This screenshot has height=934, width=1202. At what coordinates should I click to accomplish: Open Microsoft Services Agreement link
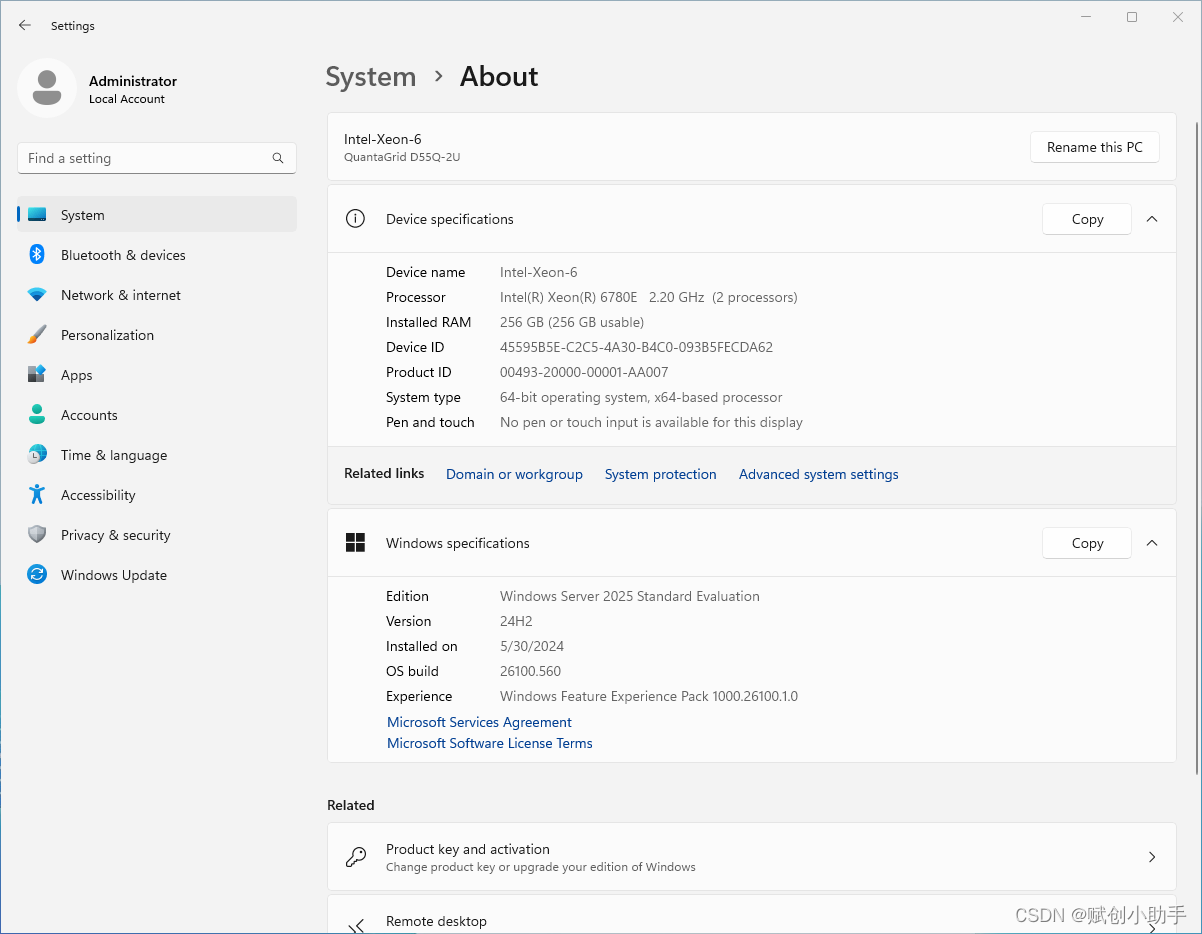(479, 722)
